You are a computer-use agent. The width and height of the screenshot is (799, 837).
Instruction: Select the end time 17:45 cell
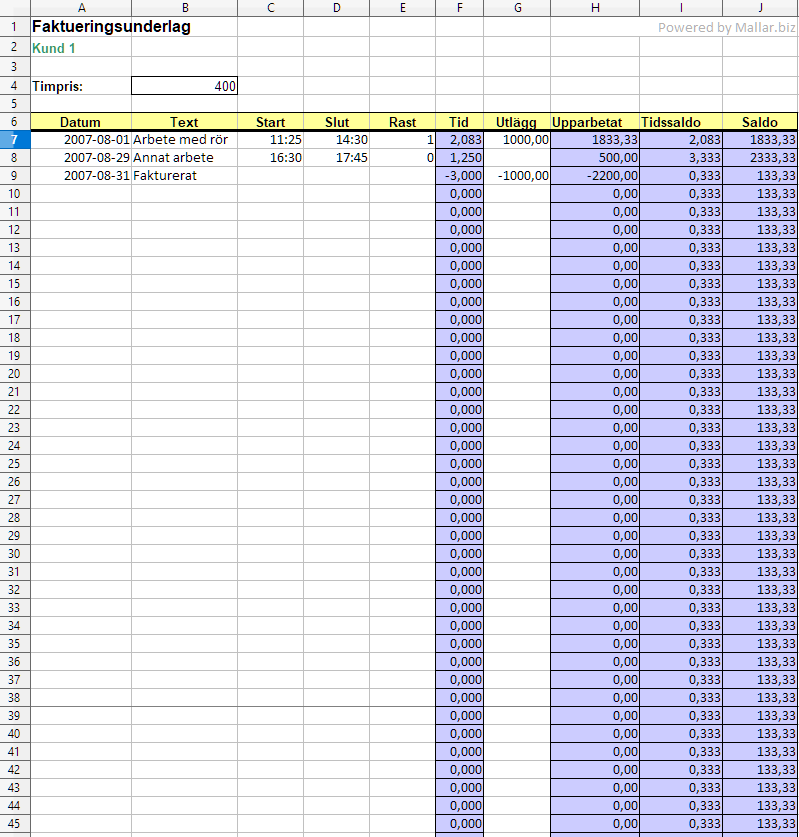pos(337,157)
